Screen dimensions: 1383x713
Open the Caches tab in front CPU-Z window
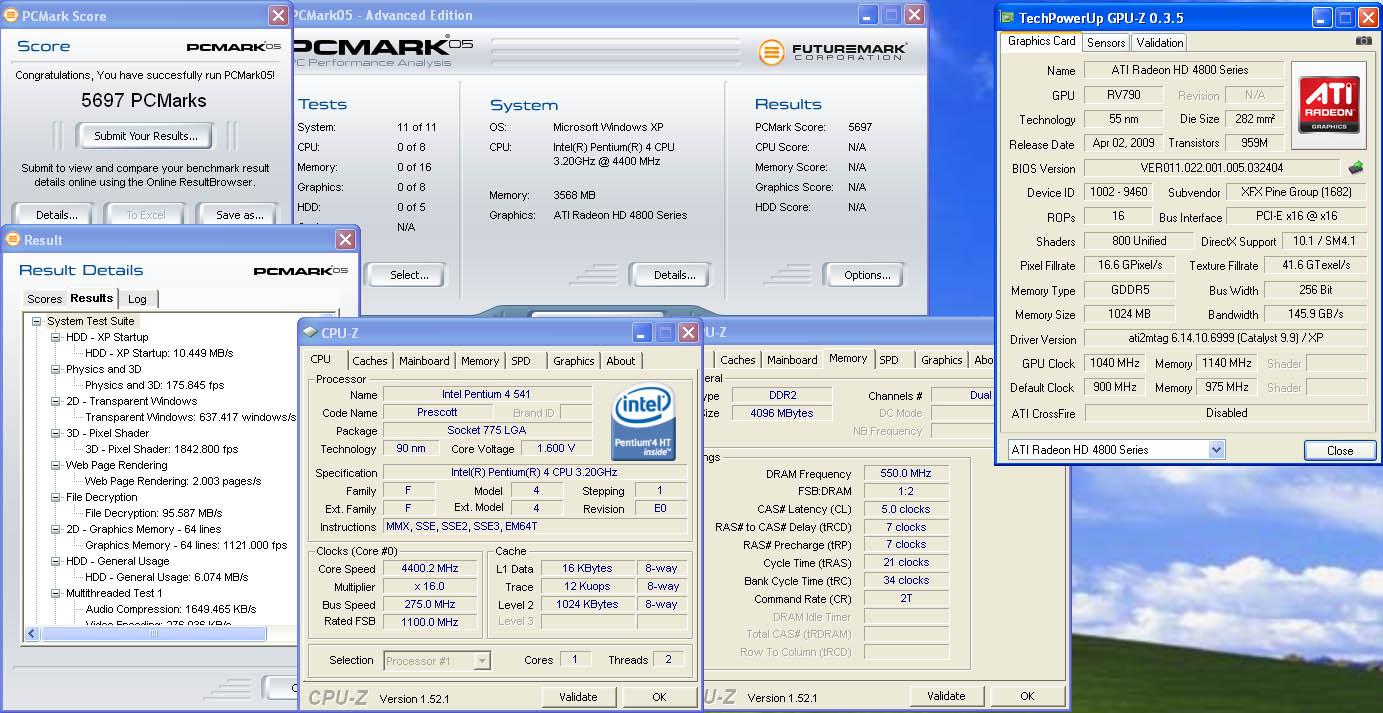pos(370,361)
